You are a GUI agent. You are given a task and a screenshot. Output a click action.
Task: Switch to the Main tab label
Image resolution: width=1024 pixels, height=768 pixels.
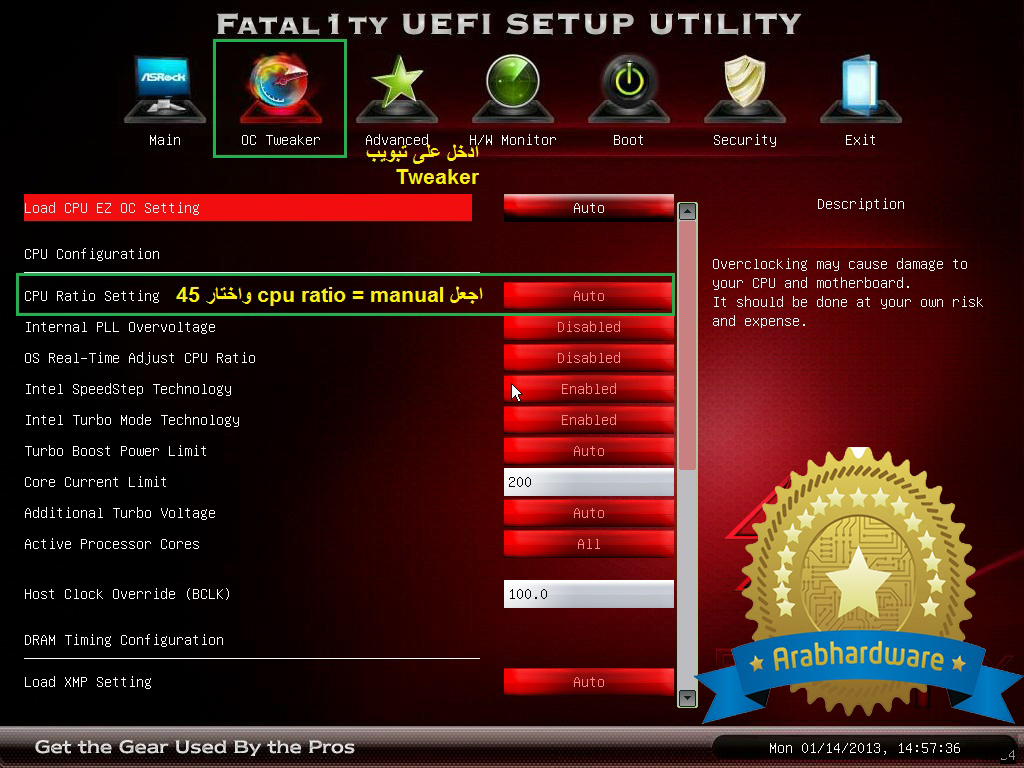(x=165, y=140)
